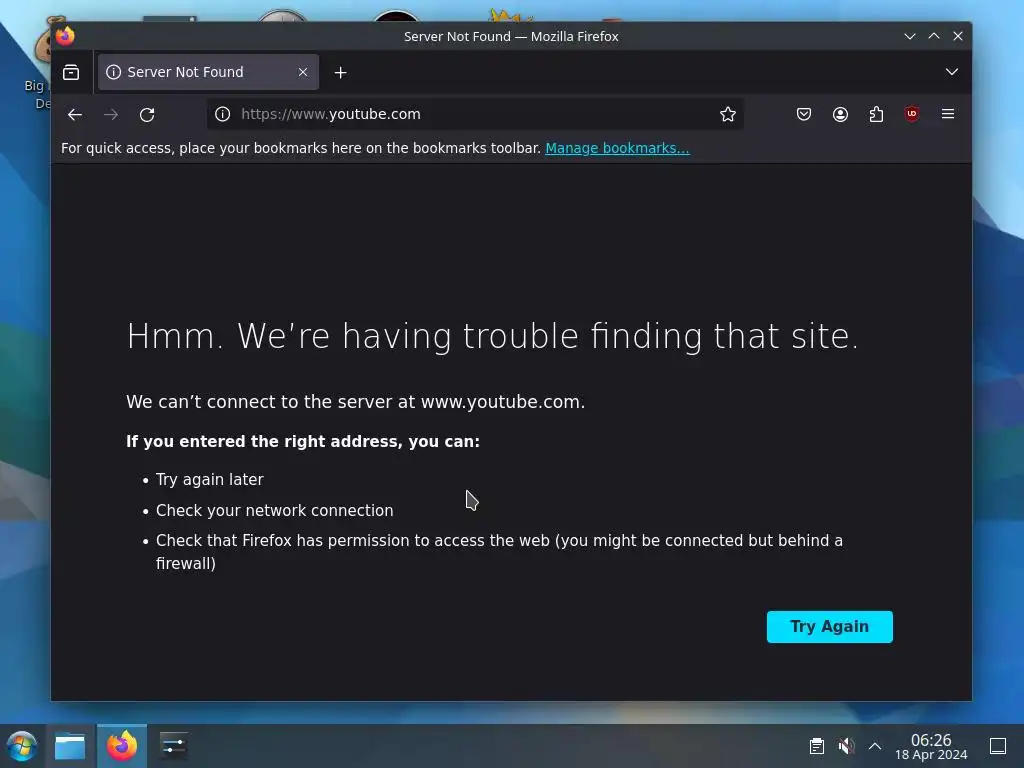Open the uBlock Origin extension
The image size is (1024, 768).
tap(912, 114)
